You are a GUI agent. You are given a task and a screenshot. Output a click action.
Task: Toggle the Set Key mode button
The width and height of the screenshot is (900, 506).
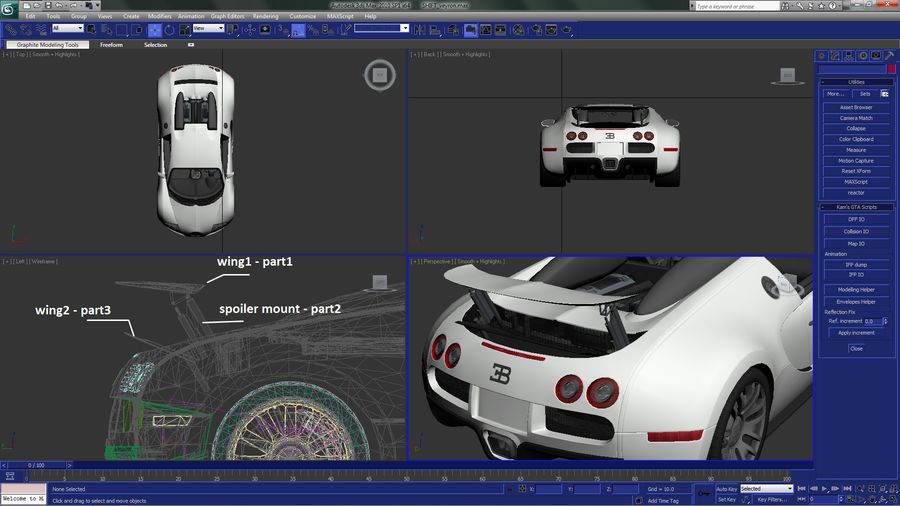pos(726,499)
